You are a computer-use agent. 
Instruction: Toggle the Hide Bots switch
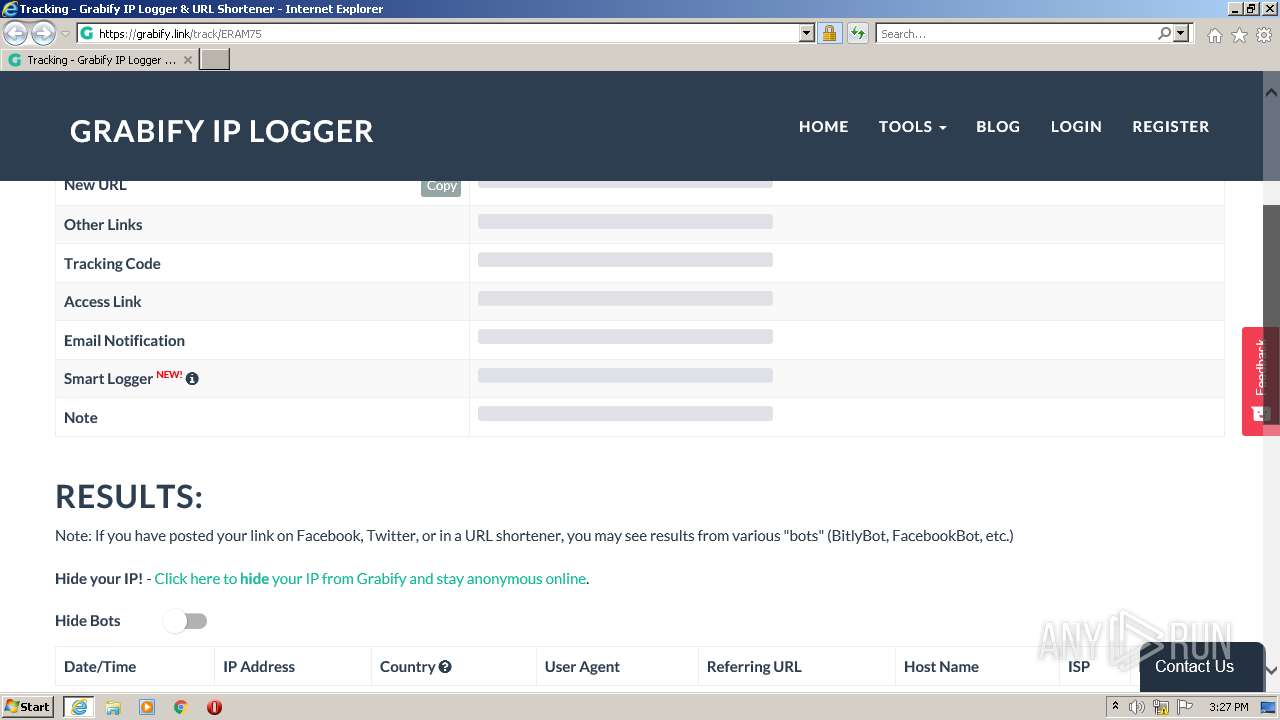(x=186, y=621)
